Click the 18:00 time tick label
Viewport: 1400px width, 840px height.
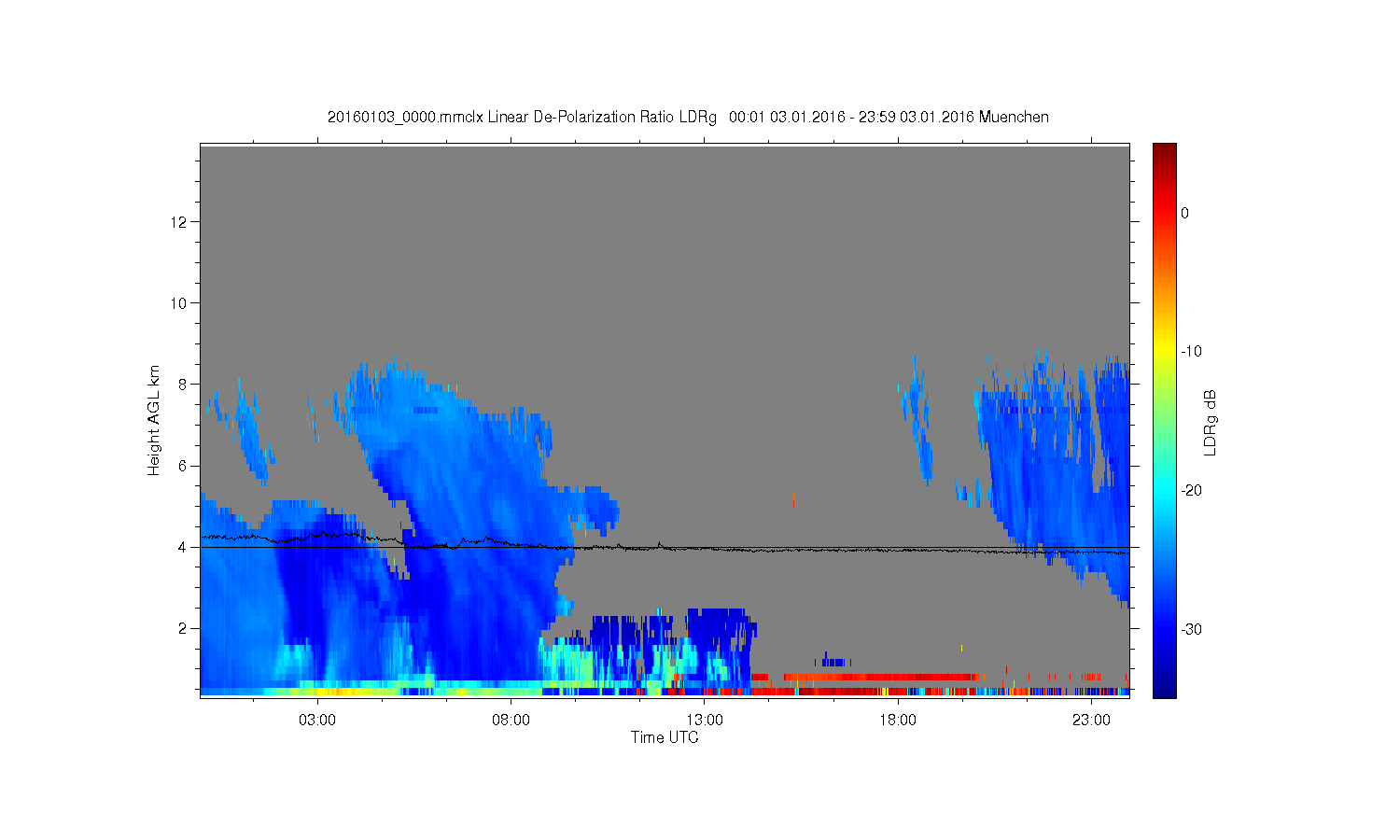coord(898,720)
